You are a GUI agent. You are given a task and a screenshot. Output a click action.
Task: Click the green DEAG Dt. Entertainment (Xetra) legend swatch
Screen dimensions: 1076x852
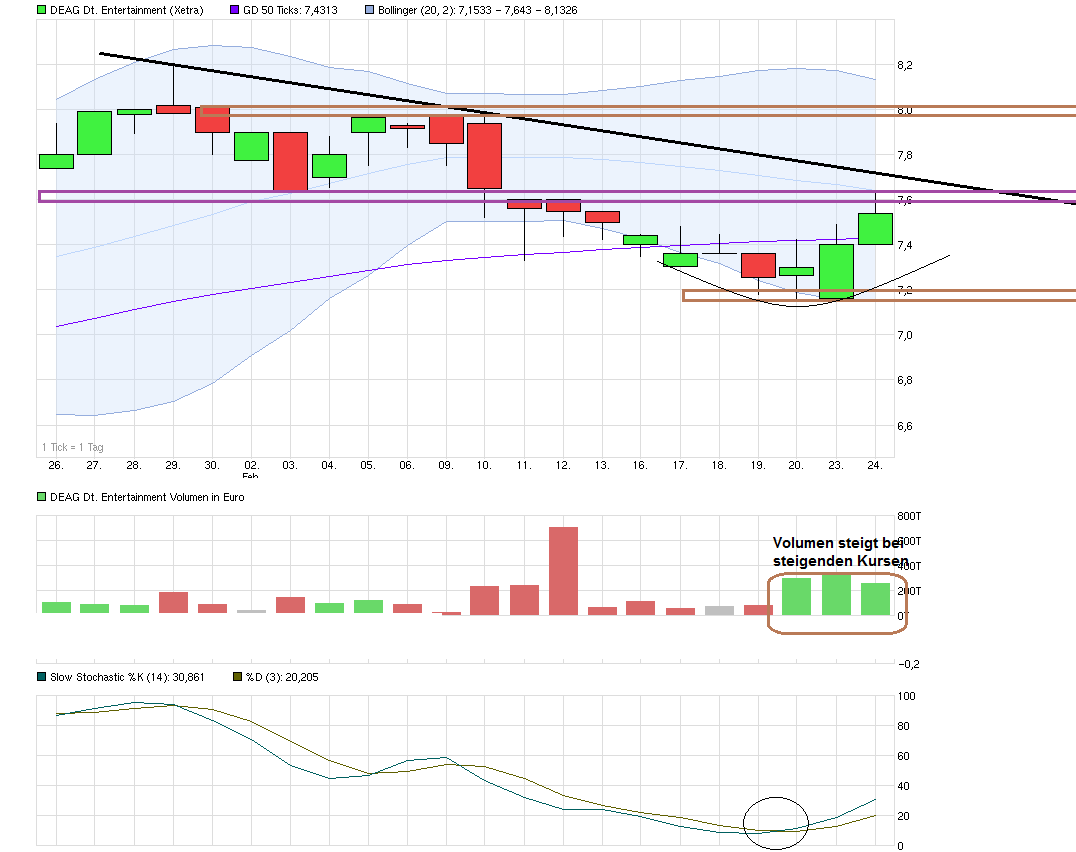[x=42, y=10]
